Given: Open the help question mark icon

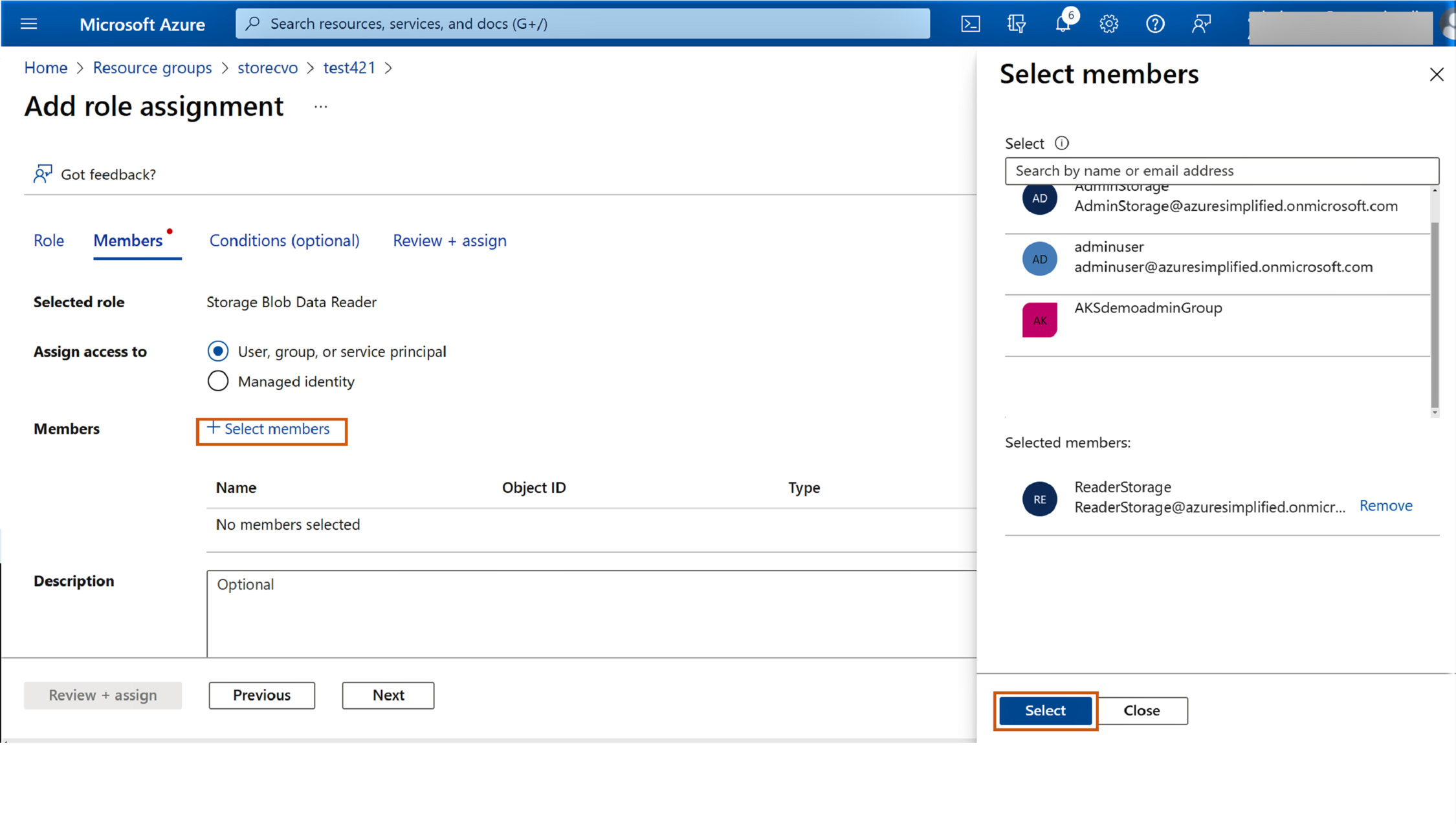Looking at the screenshot, I should pos(1155,24).
